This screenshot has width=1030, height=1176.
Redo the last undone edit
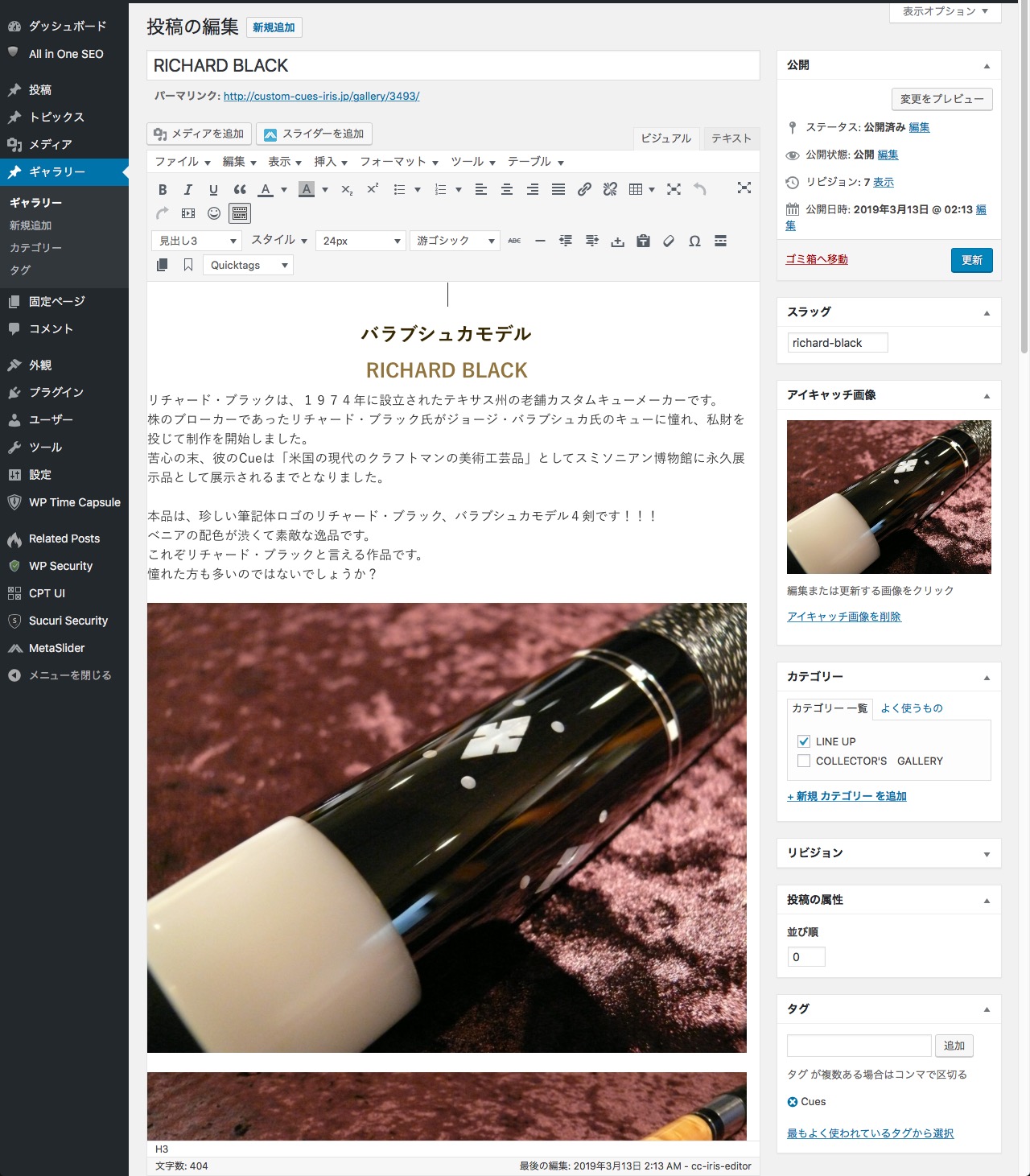pyautogui.click(x=163, y=213)
